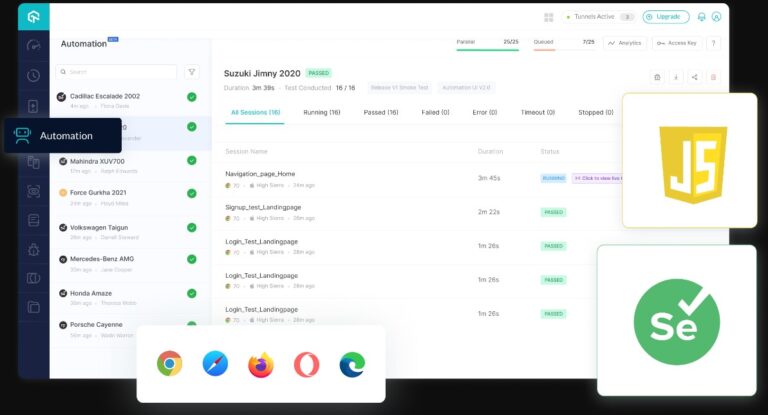The width and height of the screenshot is (768, 415).
Task: Open the dashboard speedometer icon in sidebar
Action: [x=34, y=46]
